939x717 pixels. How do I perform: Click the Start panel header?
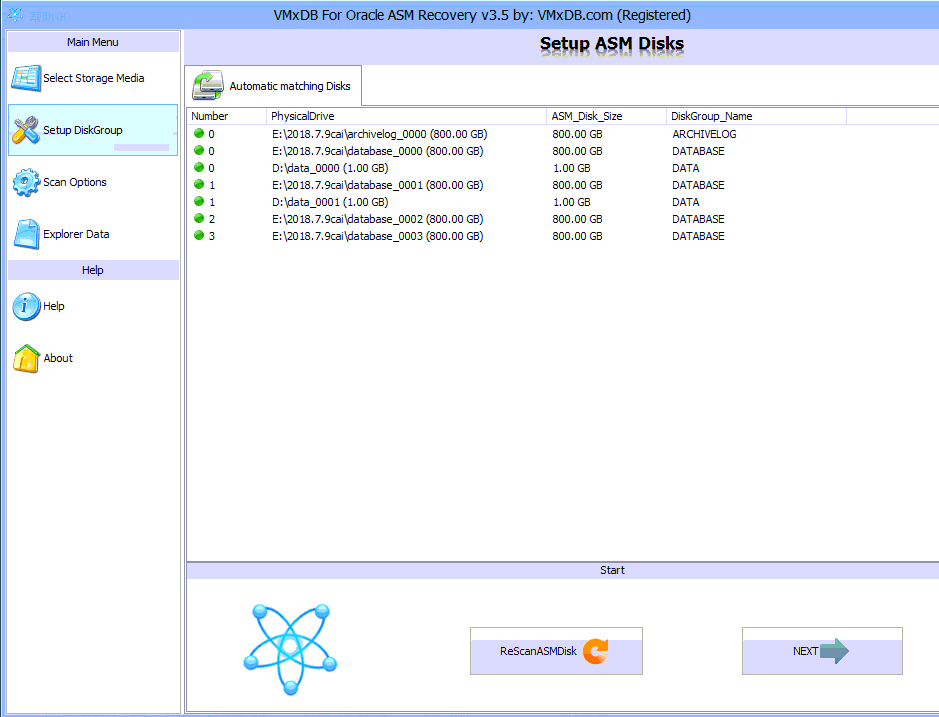612,570
